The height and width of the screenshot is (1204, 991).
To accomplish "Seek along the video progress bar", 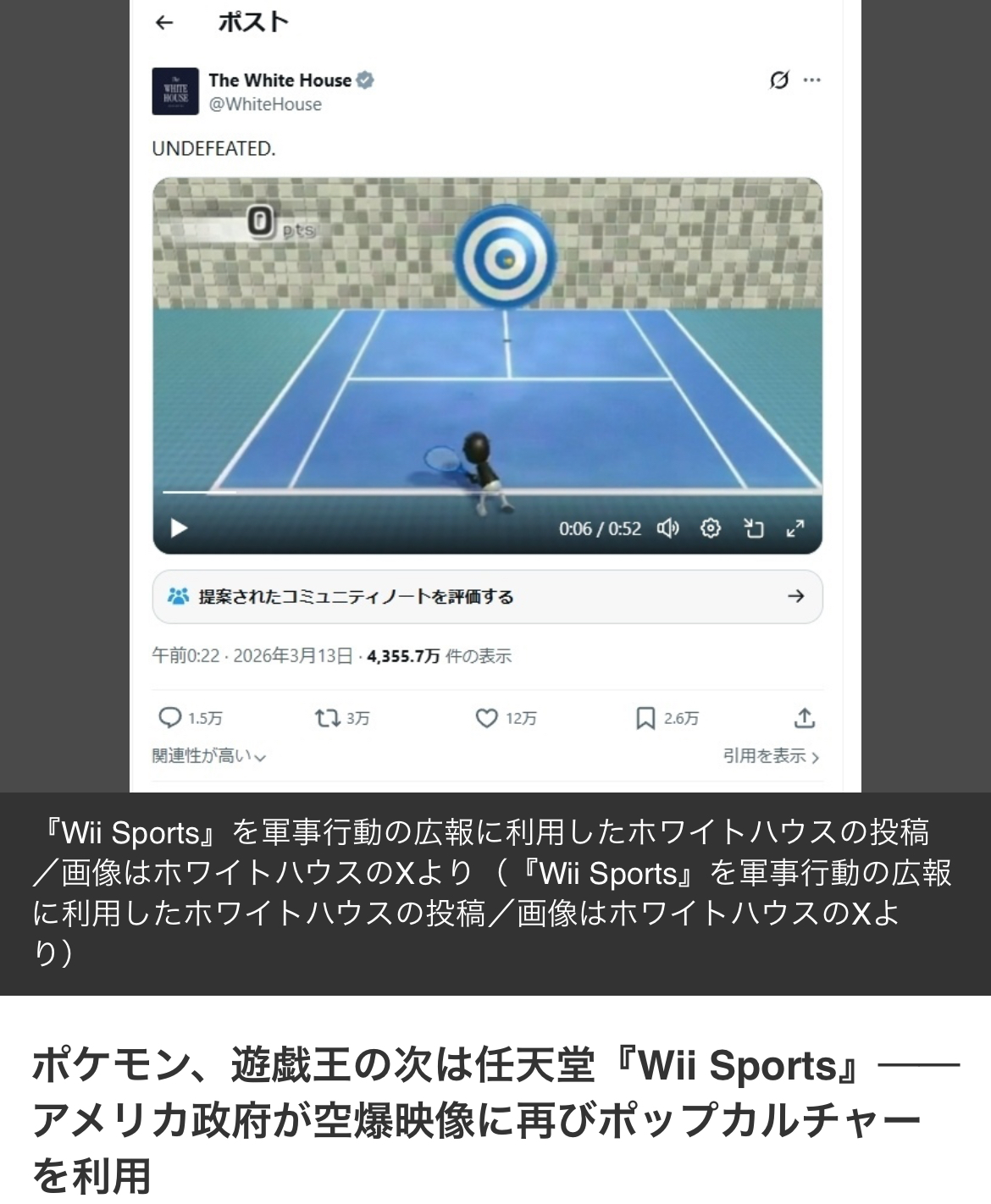I will pos(487,491).
